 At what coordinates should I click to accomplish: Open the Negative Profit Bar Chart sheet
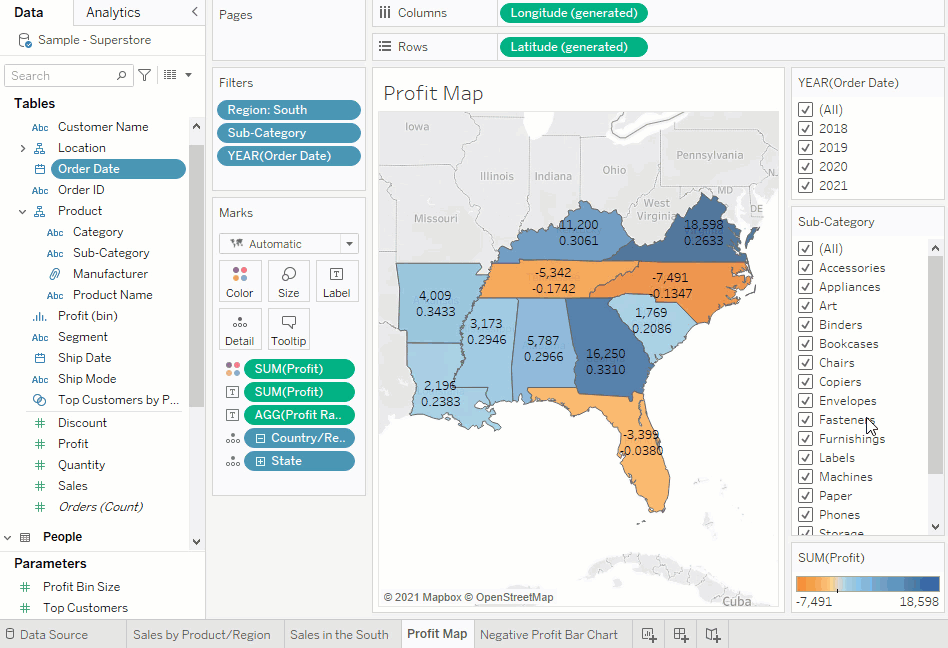click(548, 634)
